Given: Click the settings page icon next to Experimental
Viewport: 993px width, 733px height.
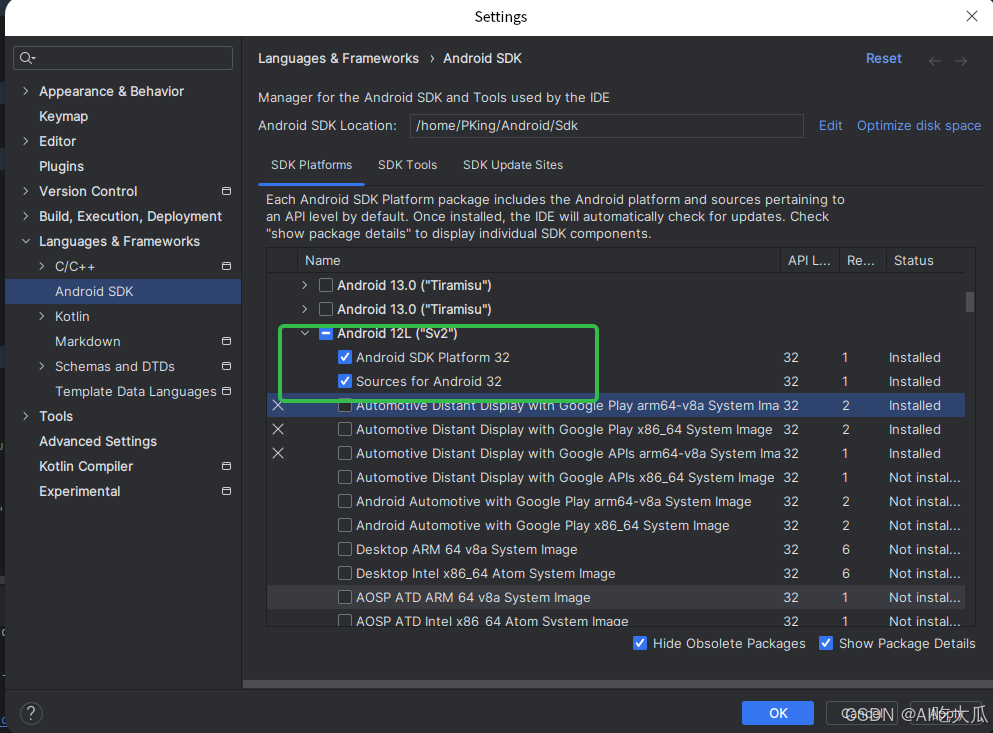Looking at the screenshot, I should [226, 491].
